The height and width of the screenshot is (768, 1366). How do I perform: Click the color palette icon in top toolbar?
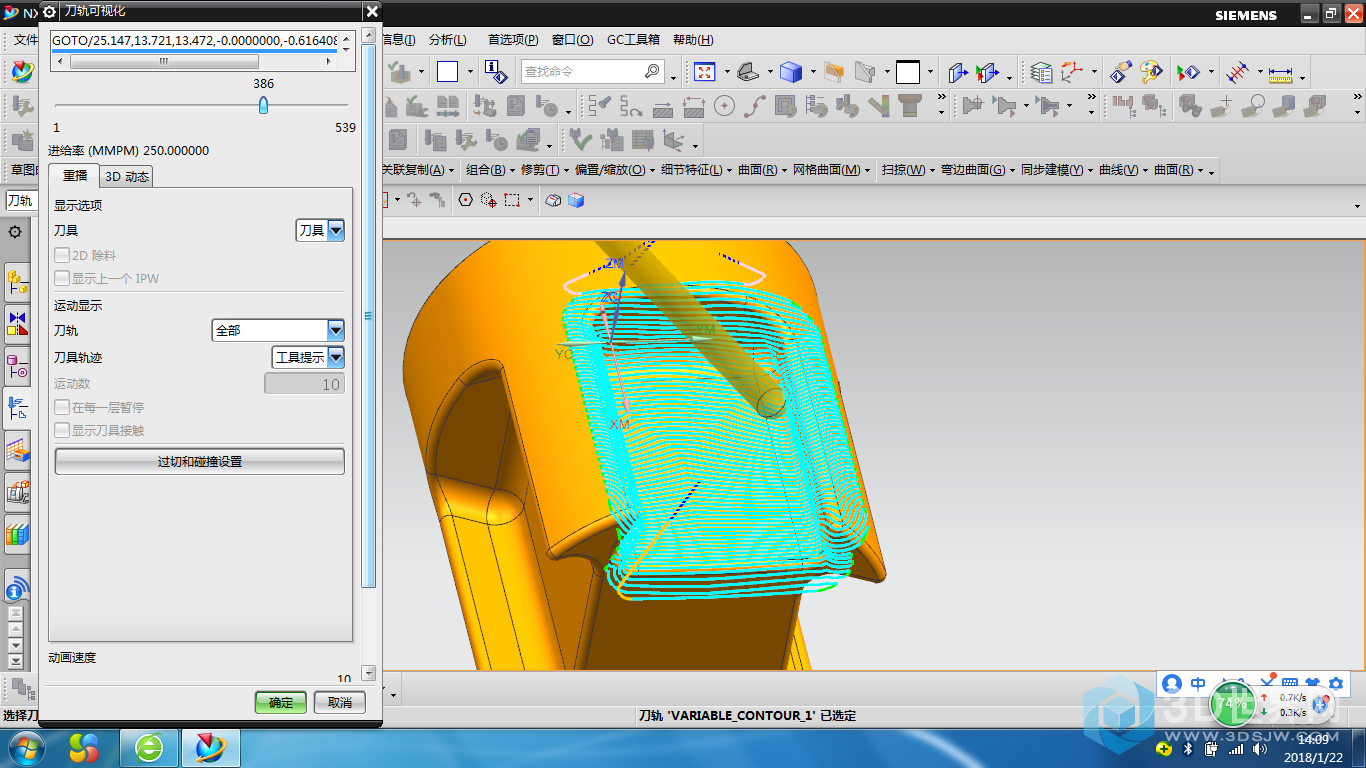pos(1152,72)
